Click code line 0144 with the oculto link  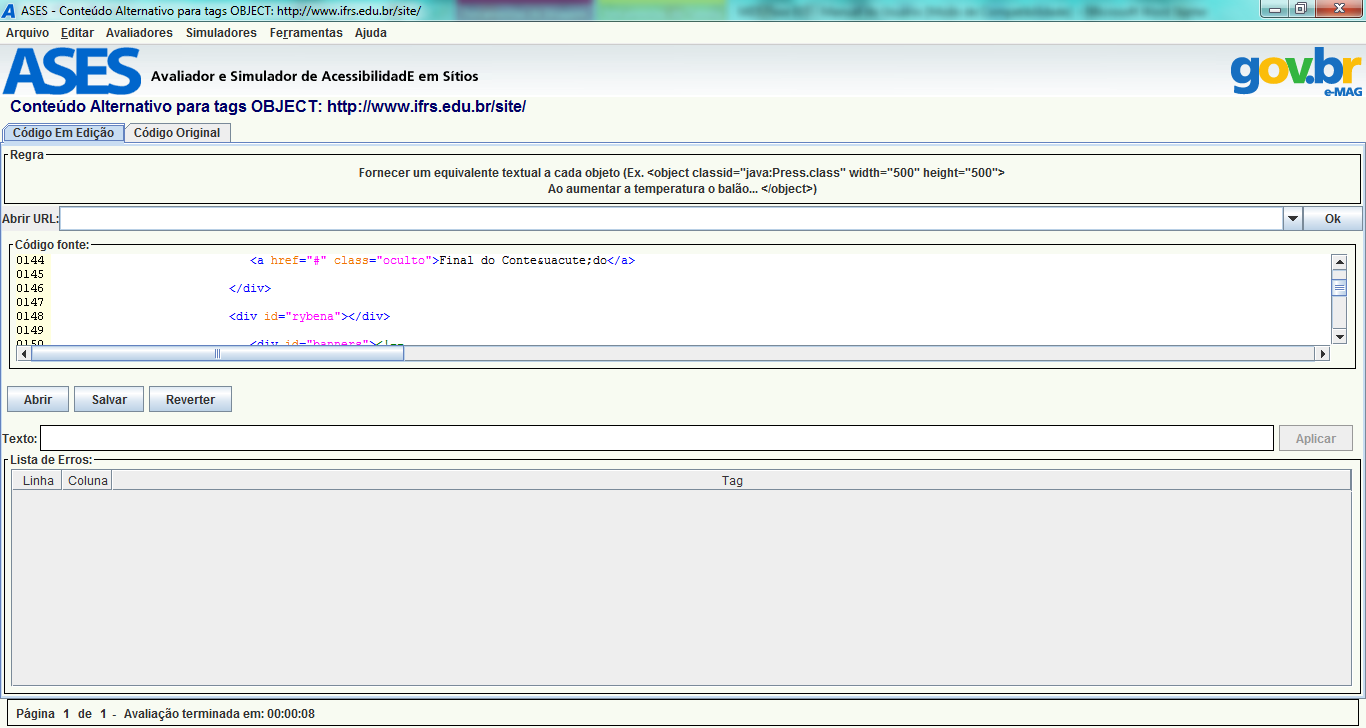point(442,260)
